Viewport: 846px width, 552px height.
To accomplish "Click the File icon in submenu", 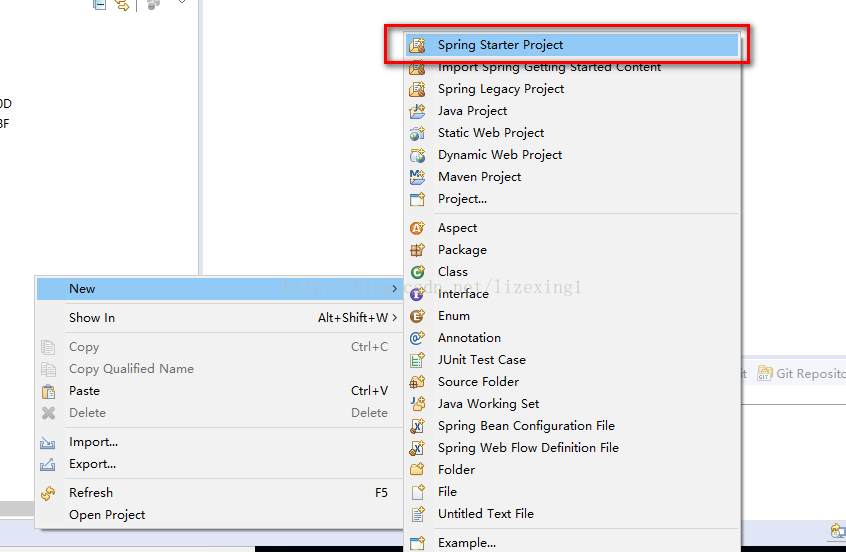I will (x=417, y=492).
